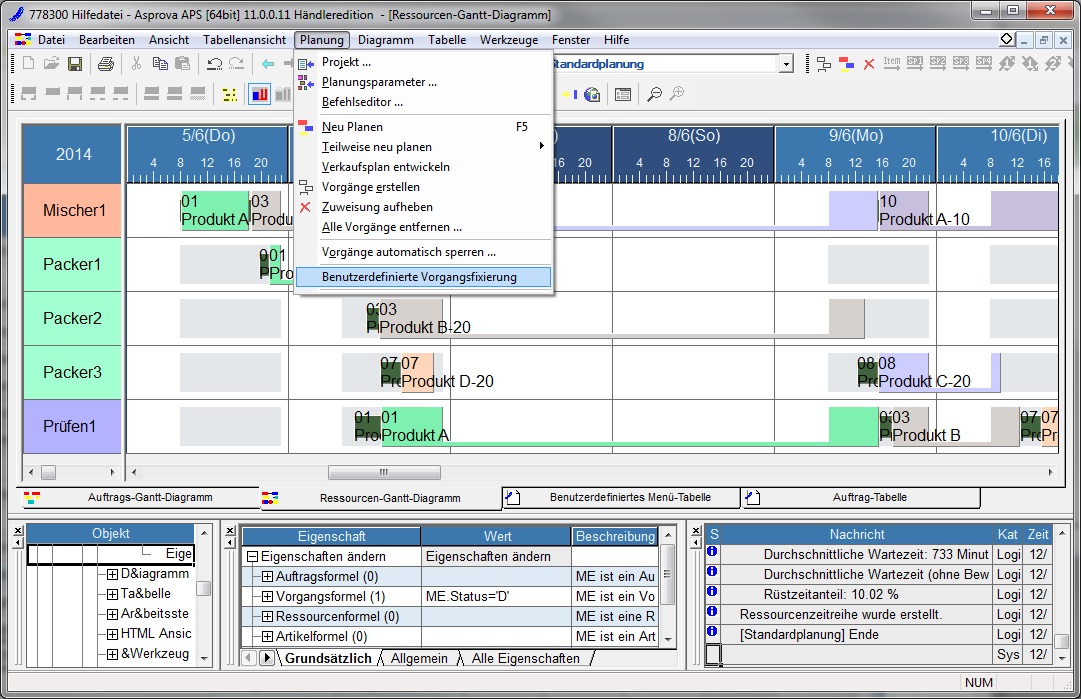1081x699 pixels.
Task: Click the red X unassign icon in toolbar
Action: pos(868,64)
